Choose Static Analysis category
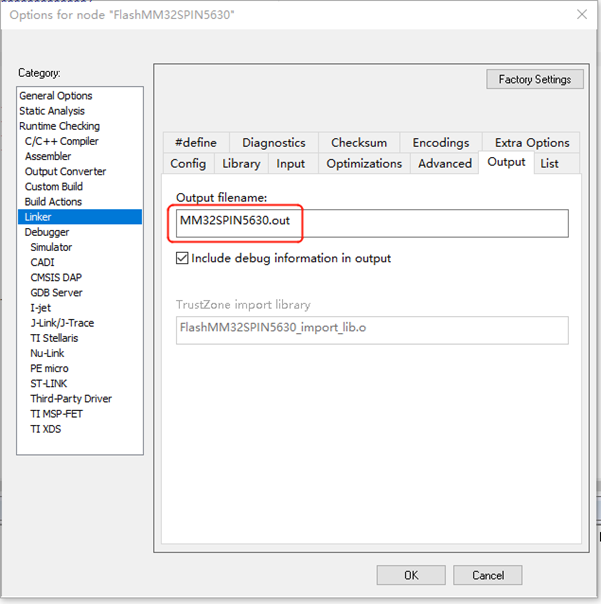The image size is (601, 604). 52,111
